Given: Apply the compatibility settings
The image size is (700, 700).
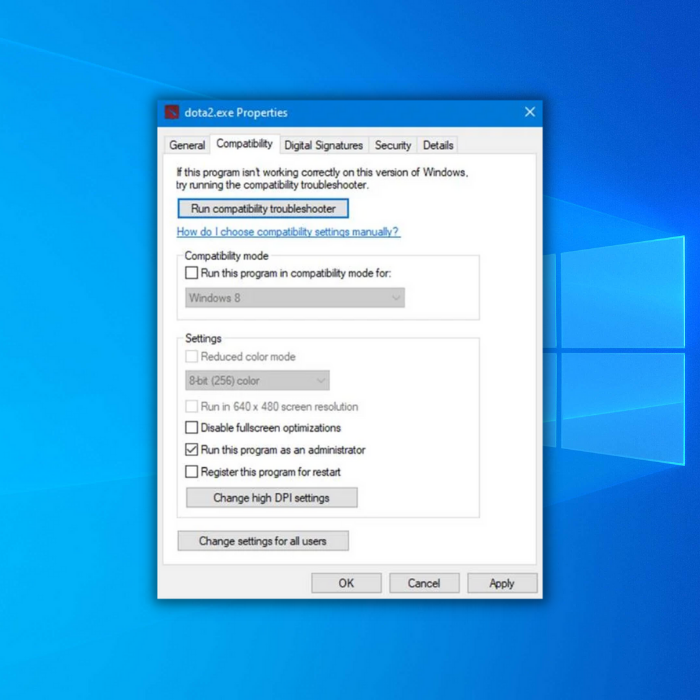Looking at the screenshot, I should click(502, 583).
